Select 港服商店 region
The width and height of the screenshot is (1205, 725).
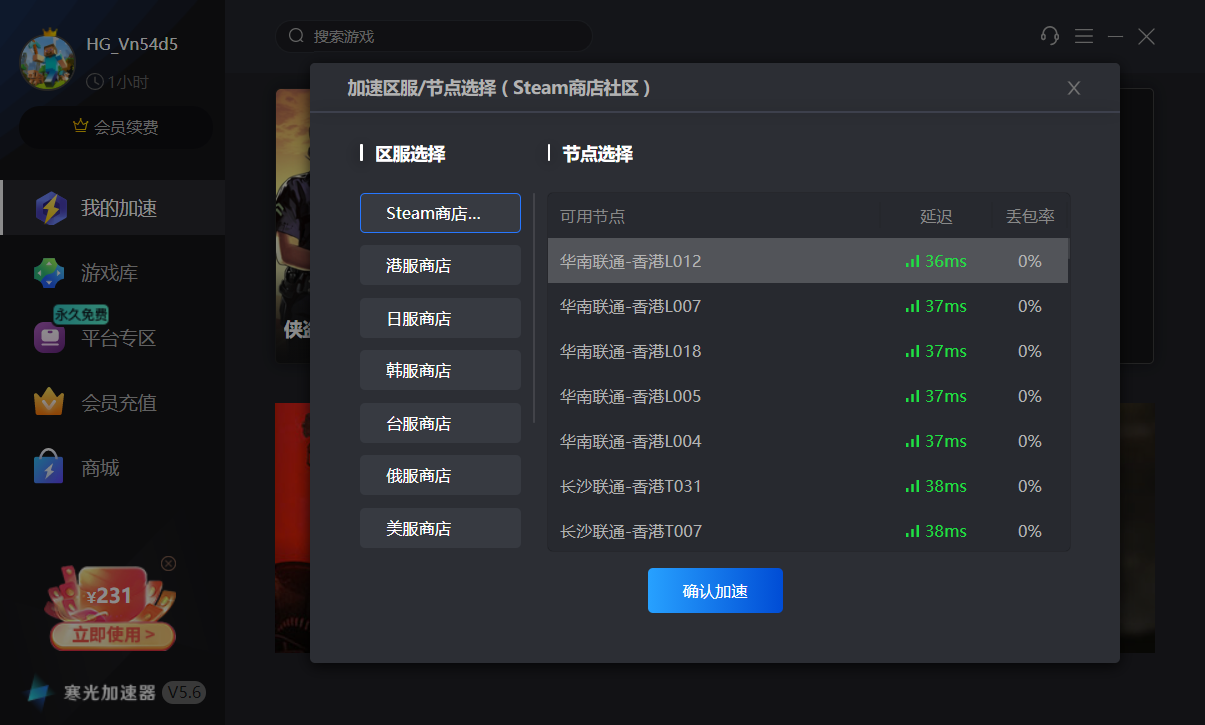(x=440, y=266)
